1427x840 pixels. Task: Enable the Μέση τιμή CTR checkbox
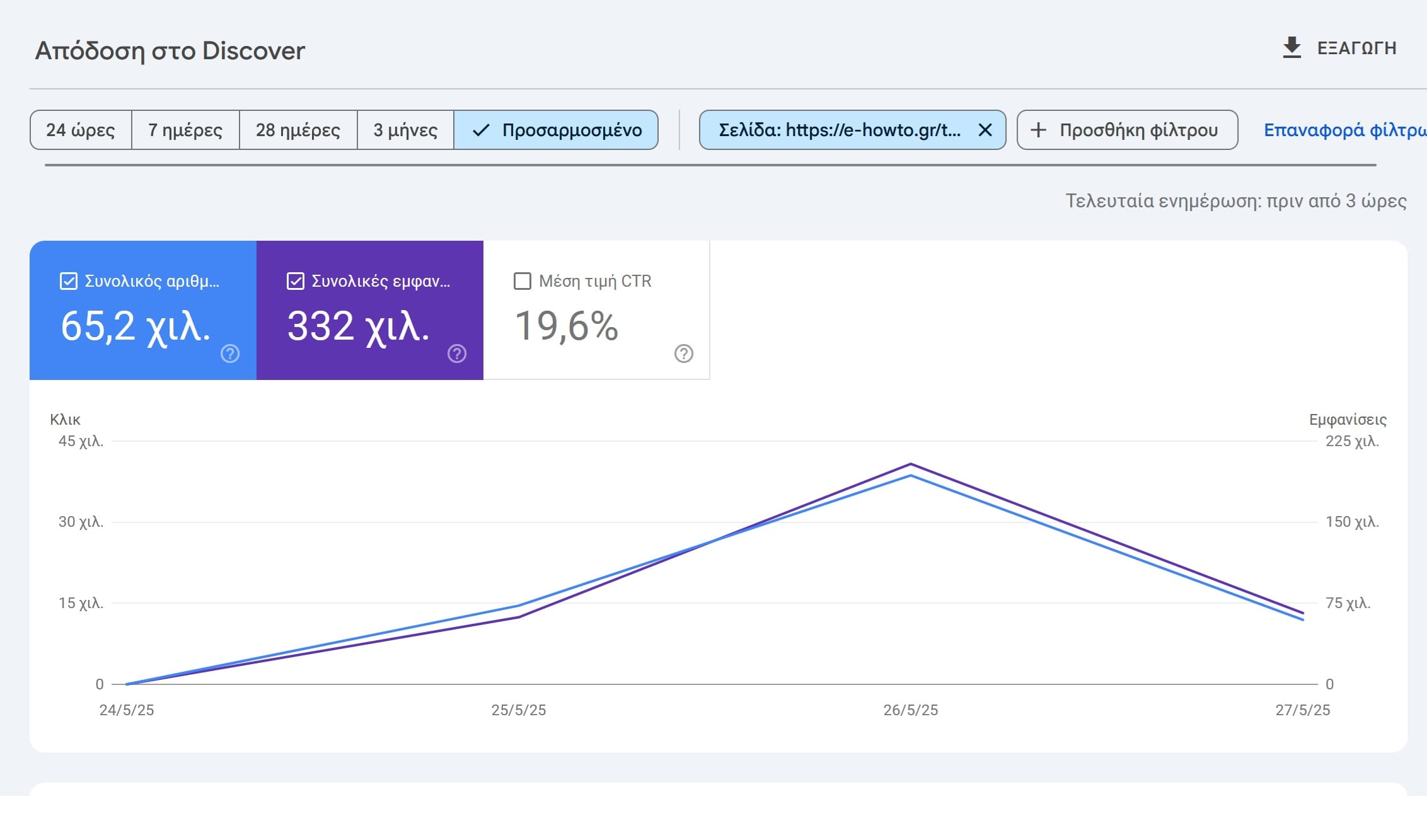click(x=523, y=281)
